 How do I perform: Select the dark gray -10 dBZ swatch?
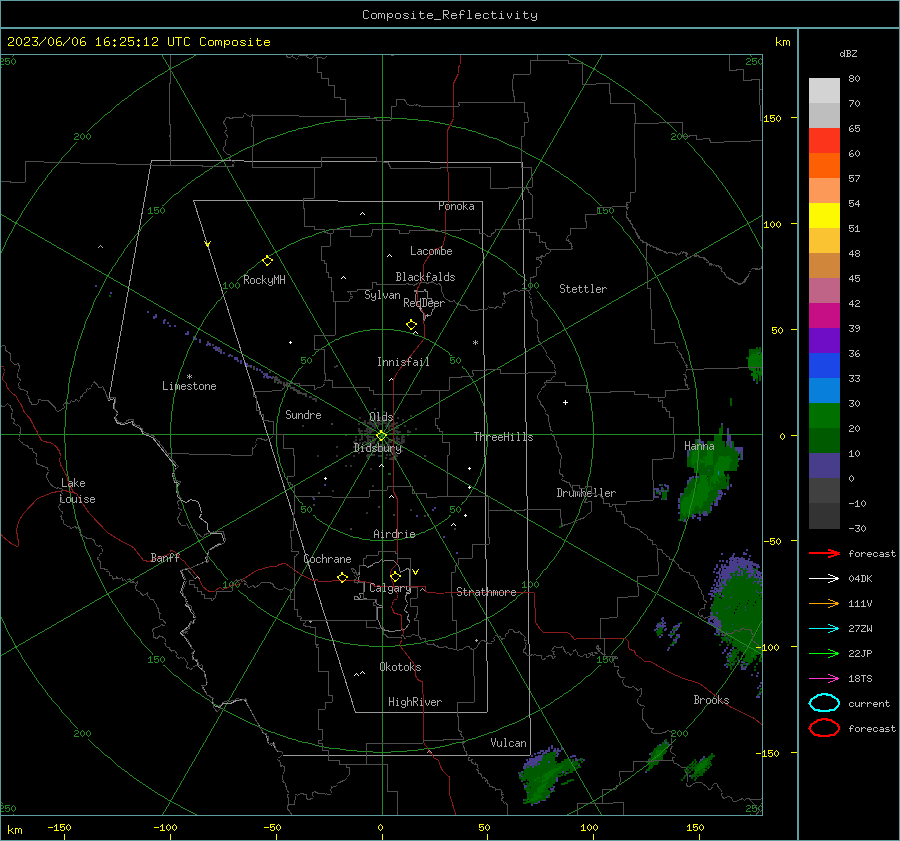coord(824,515)
